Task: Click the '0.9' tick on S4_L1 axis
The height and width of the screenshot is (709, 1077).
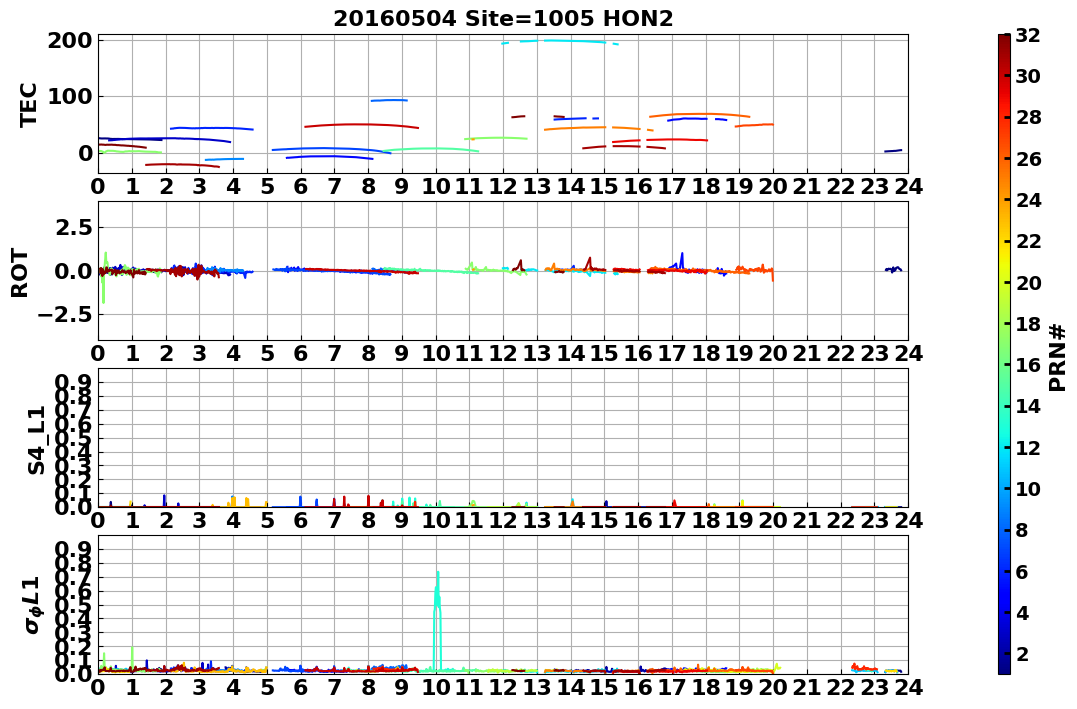Action: pos(71,381)
